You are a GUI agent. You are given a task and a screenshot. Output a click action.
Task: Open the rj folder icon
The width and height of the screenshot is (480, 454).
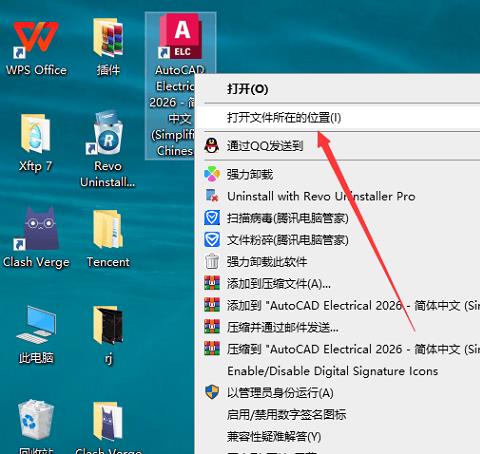[x=108, y=325]
